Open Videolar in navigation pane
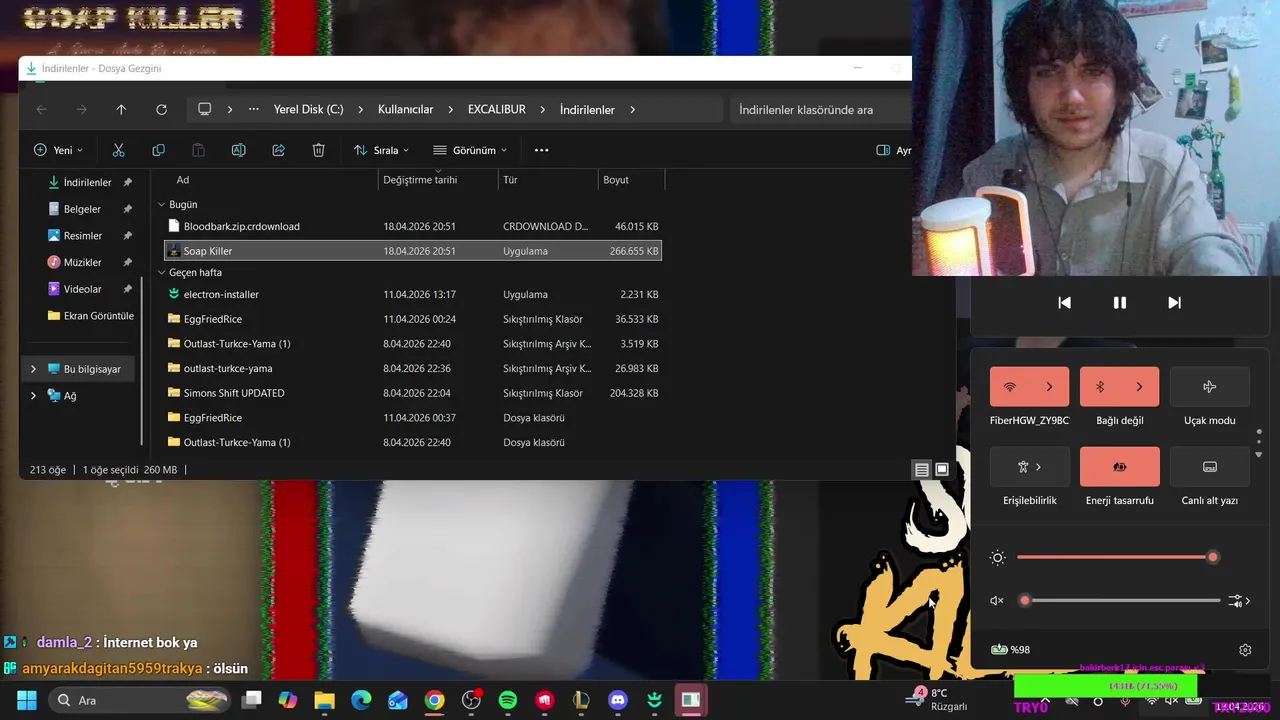This screenshot has height=720, width=1280. tap(82, 289)
